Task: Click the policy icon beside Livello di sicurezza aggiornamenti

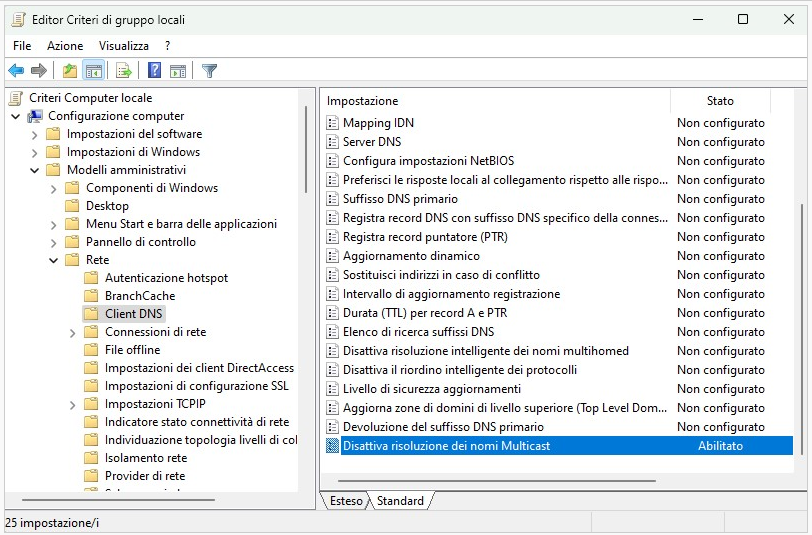Action: [x=332, y=389]
